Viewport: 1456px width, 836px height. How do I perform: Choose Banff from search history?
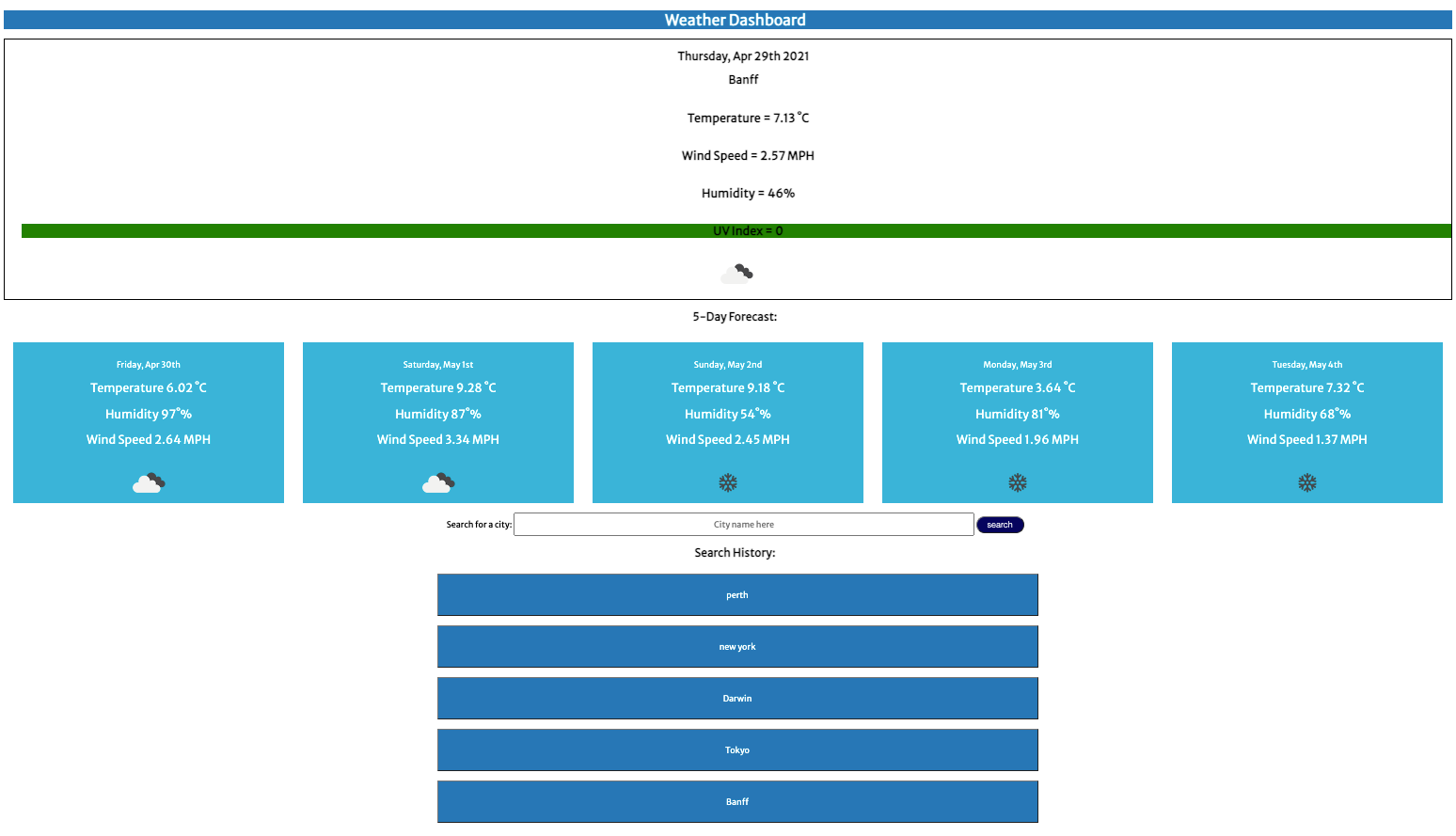point(737,802)
